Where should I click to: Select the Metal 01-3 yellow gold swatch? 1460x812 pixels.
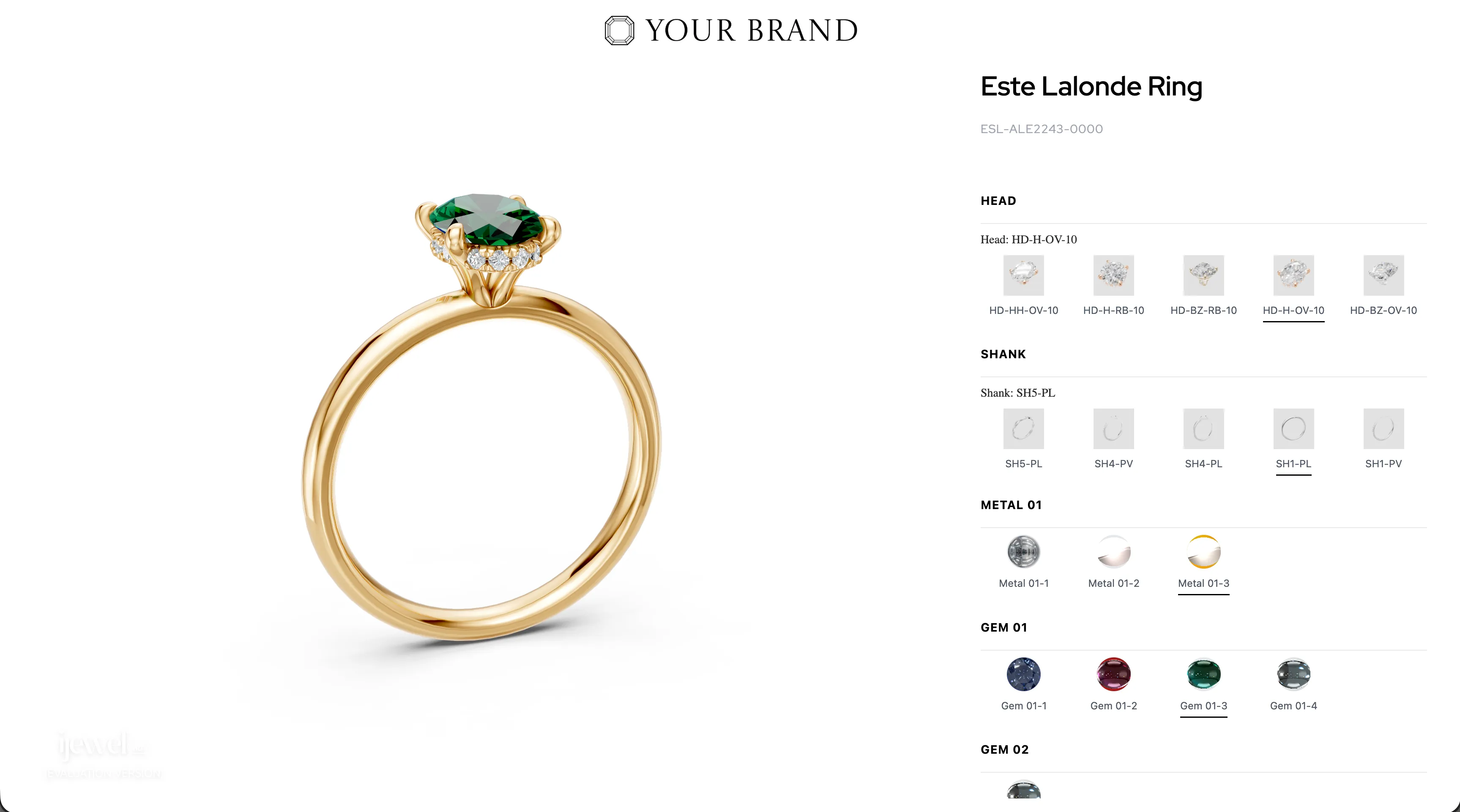pyautogui.click(x=1204, y=552)
